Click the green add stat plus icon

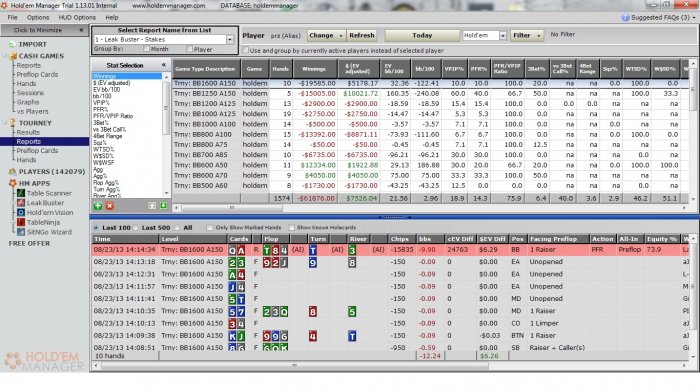click(98, 205)
